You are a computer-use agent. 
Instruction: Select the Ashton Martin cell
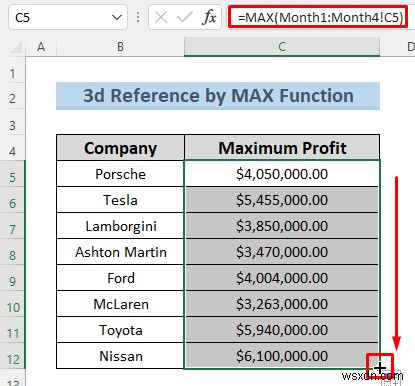coord(120,252)
